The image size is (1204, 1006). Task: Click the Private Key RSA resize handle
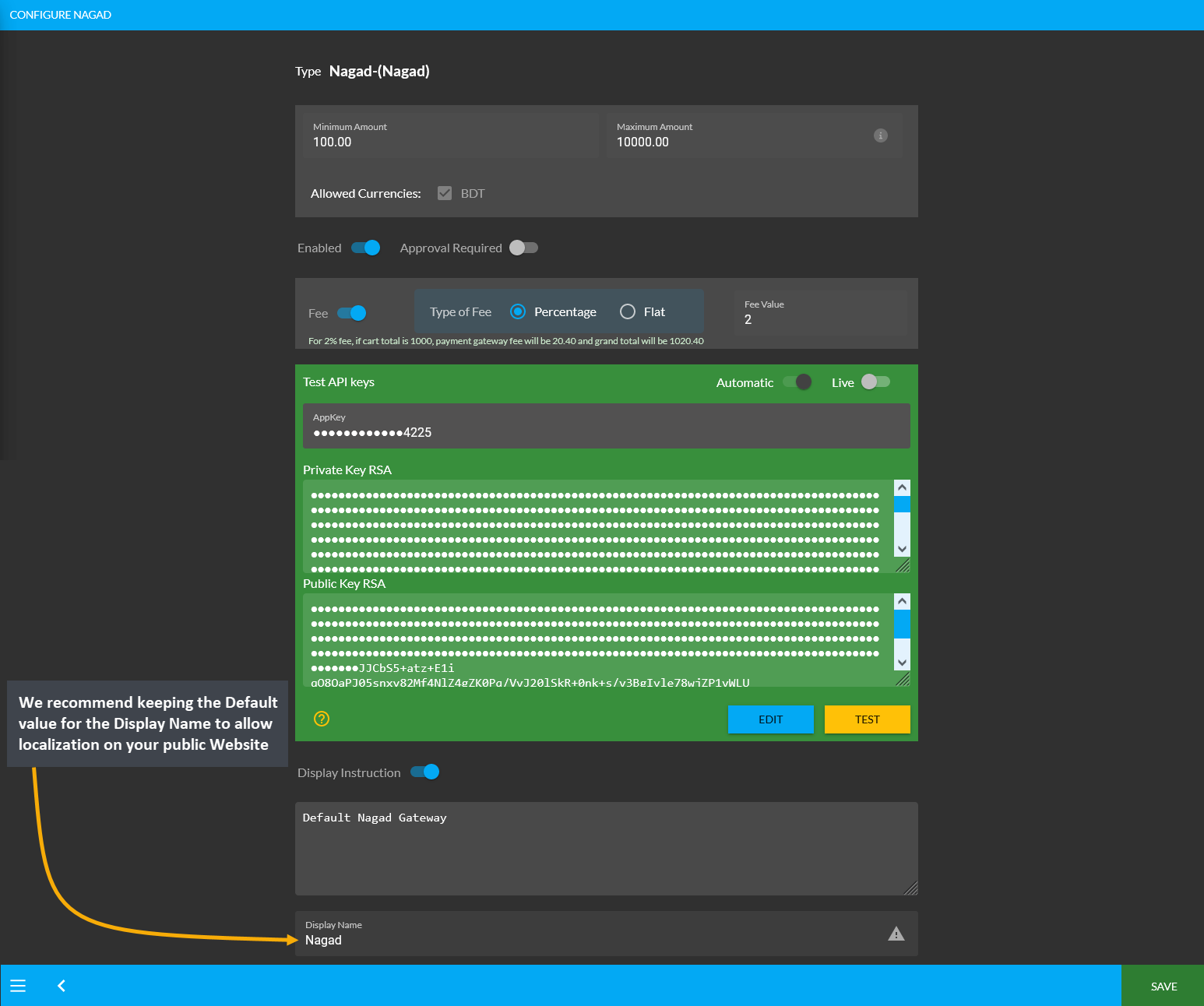[x=903, y=566]
